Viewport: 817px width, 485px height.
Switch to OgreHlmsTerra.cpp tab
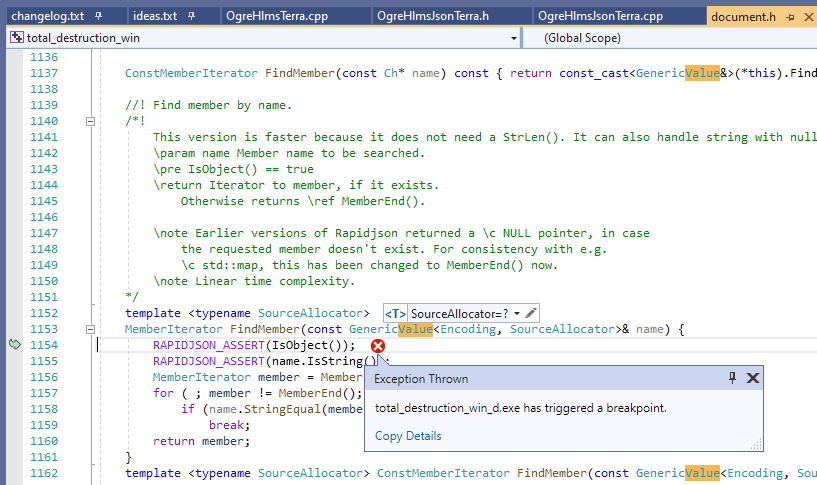pos(277,16)
